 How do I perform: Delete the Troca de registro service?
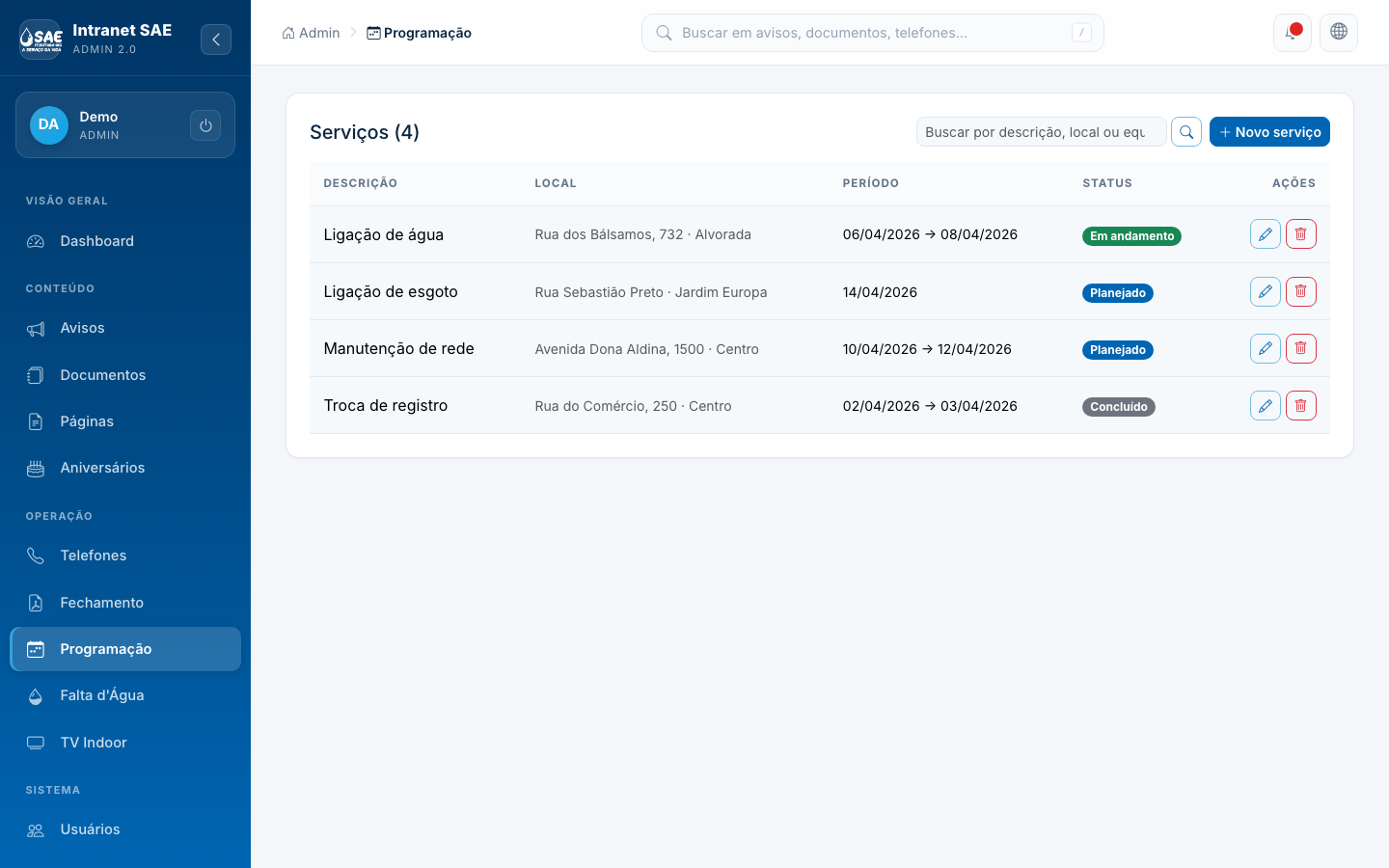pyautogui.click(x=1301, y=406)
